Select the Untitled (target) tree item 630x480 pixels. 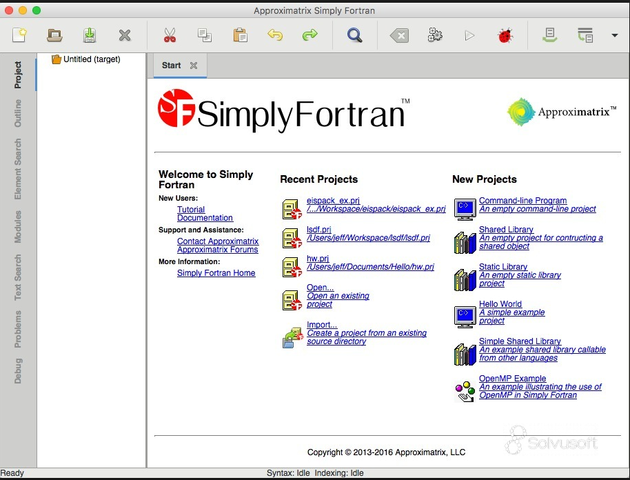pyautogui.click(x=86, y=59)
